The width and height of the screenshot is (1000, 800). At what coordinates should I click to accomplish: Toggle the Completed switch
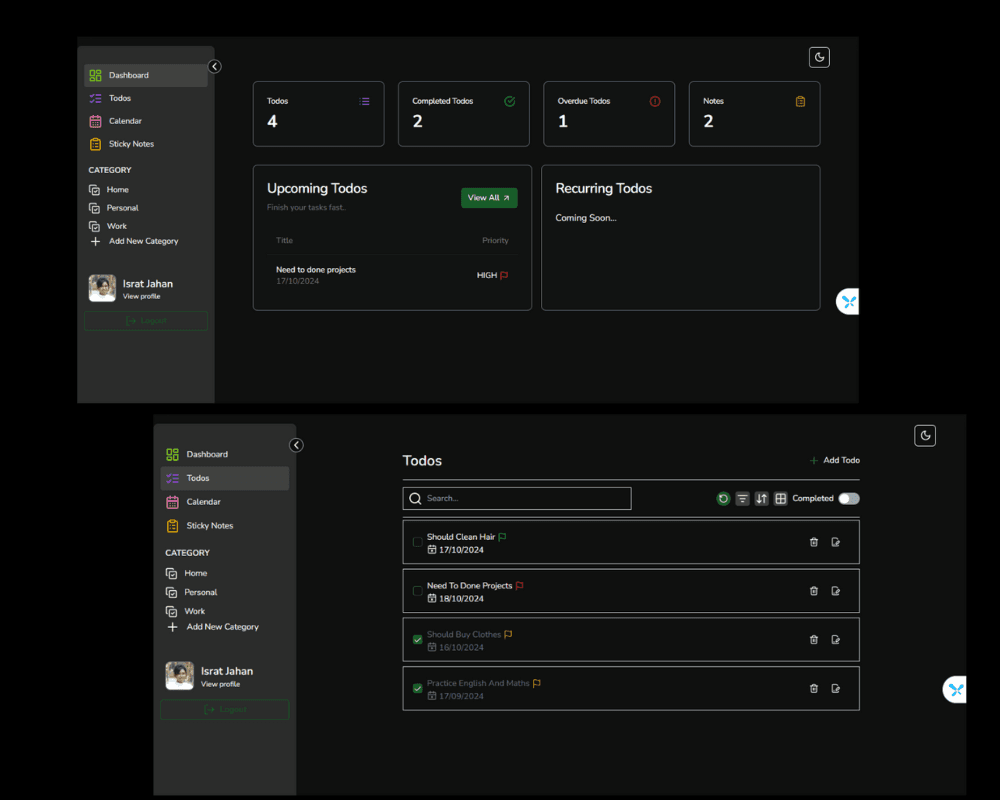(x=848, y=499)
